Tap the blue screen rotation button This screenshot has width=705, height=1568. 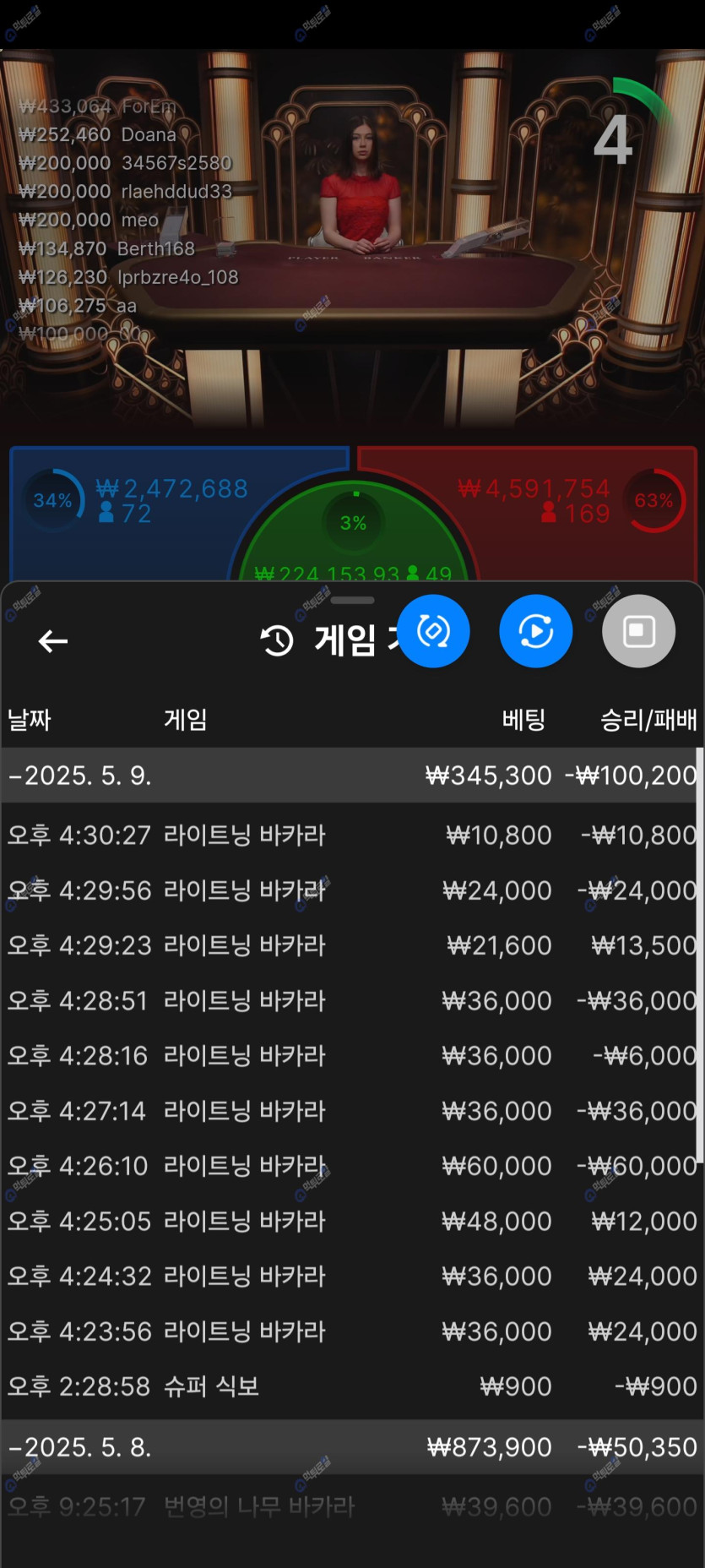coord(433,631)
